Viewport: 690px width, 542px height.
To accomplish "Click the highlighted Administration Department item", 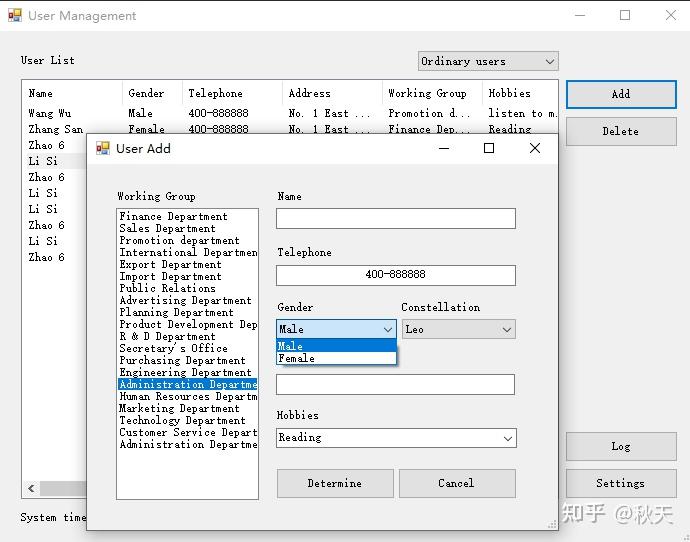I will pyautogui.click(x=187, y=385).
